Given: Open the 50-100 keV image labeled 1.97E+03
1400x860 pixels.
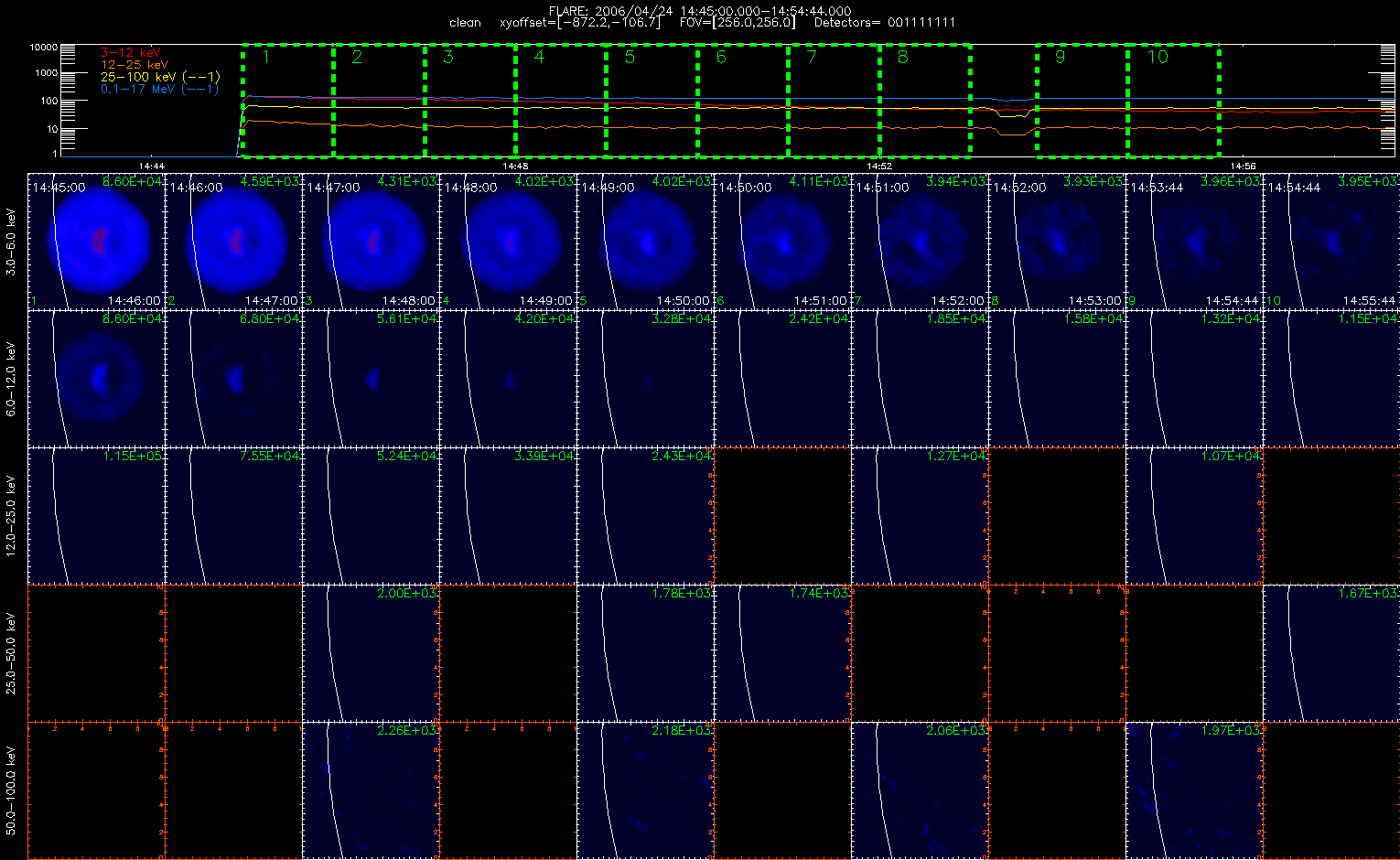Looking at the screenshot, I should pyautogui.click(x=1194, y=790).
